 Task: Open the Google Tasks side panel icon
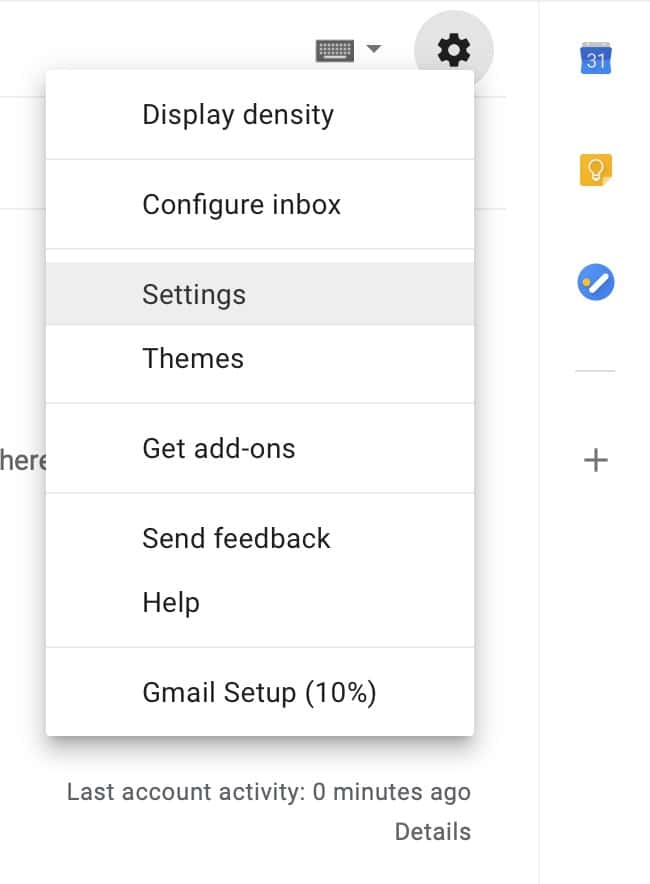pyautogui.click(x=596, y=283)
